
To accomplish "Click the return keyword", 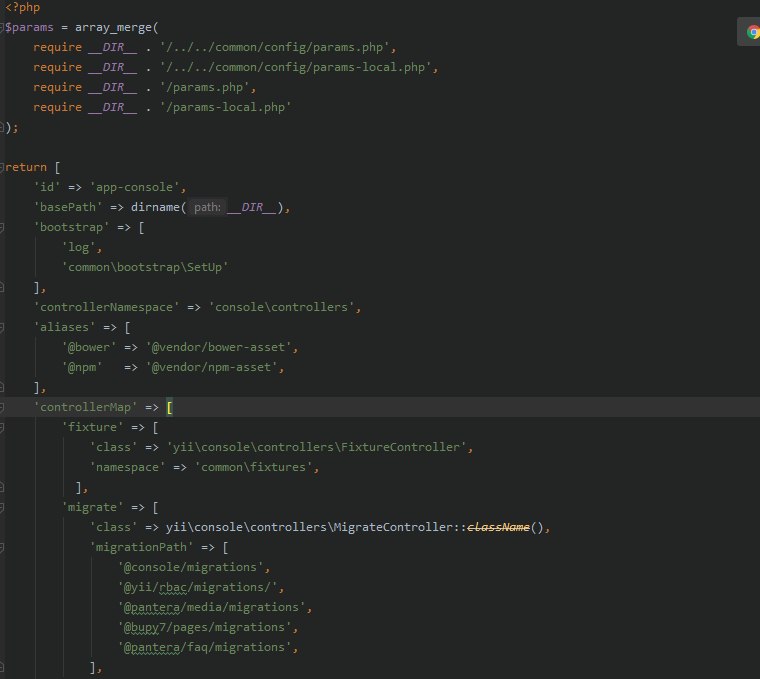I will 26,167.
